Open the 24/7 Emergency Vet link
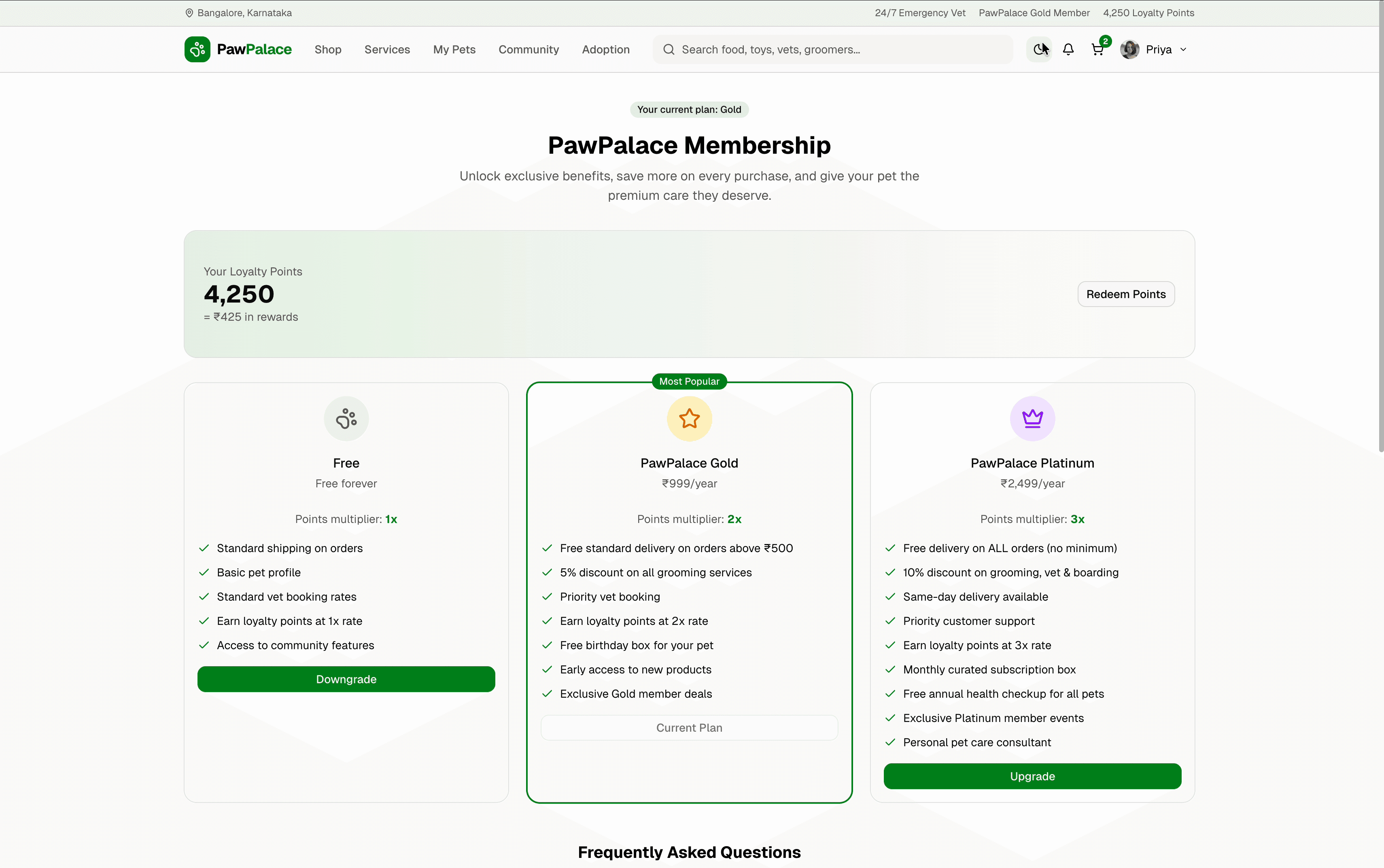 [x=919, y=13]
